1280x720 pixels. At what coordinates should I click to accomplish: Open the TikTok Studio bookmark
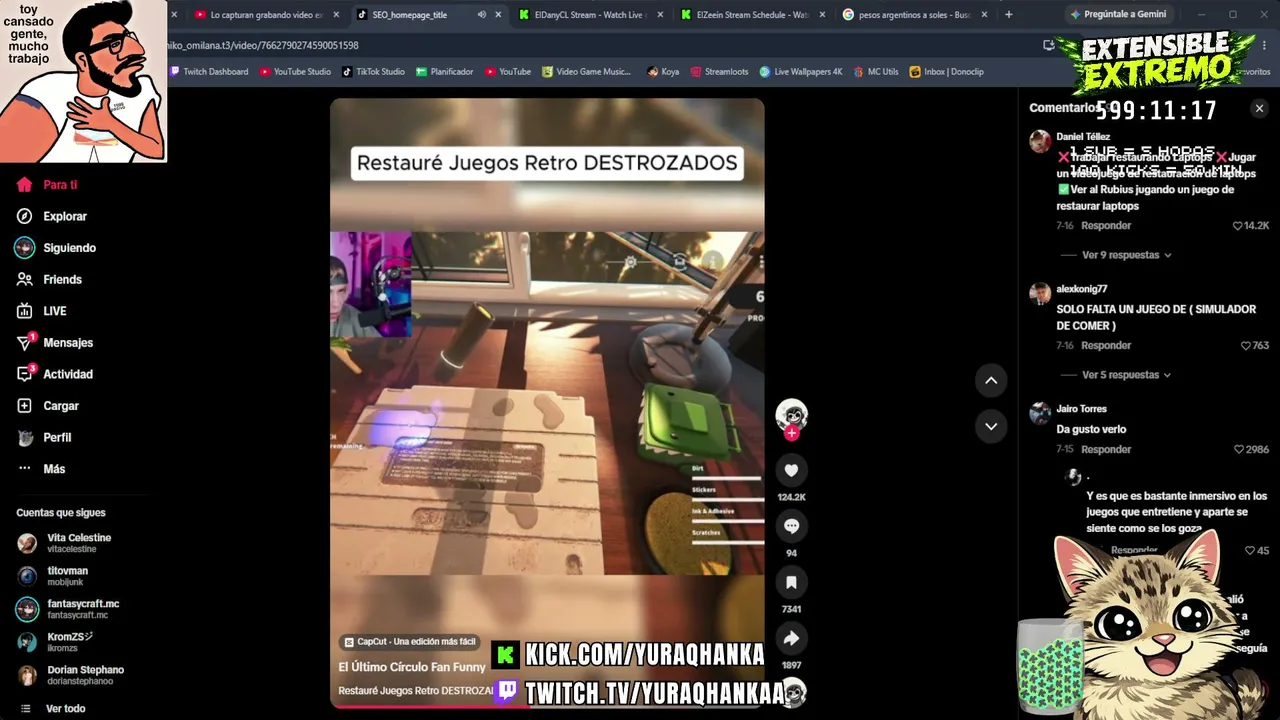(373, 72)
